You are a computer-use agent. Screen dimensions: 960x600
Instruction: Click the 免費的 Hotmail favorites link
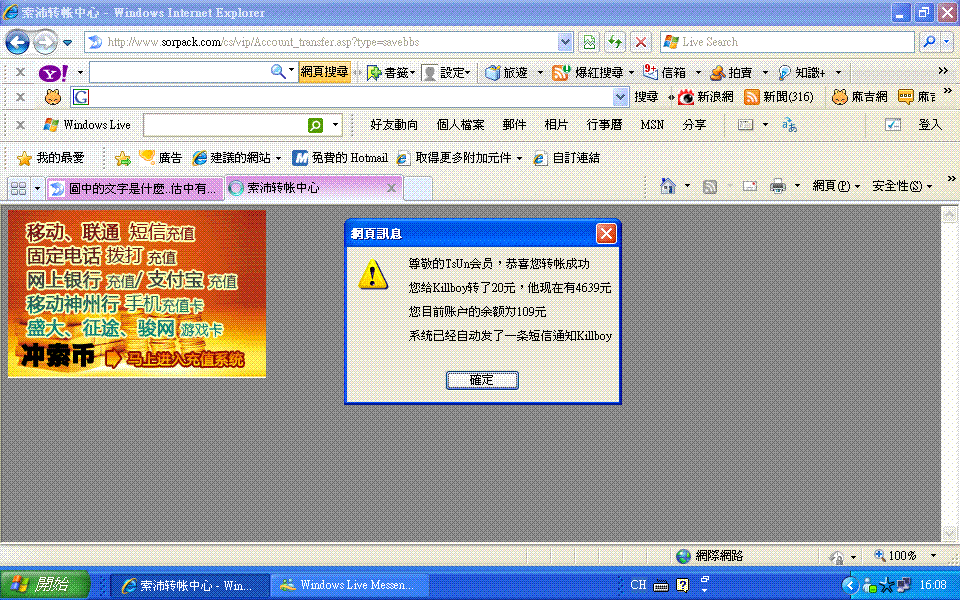coord(340,158)
